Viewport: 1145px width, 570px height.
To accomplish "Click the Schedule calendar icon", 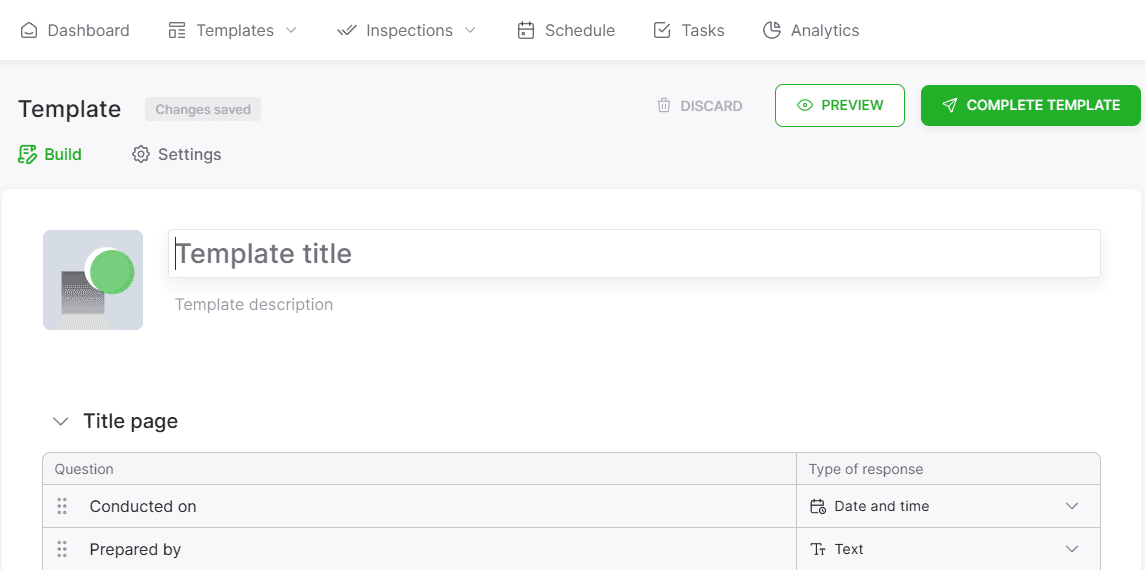I will pyautogui.click(x=526, y=31).
